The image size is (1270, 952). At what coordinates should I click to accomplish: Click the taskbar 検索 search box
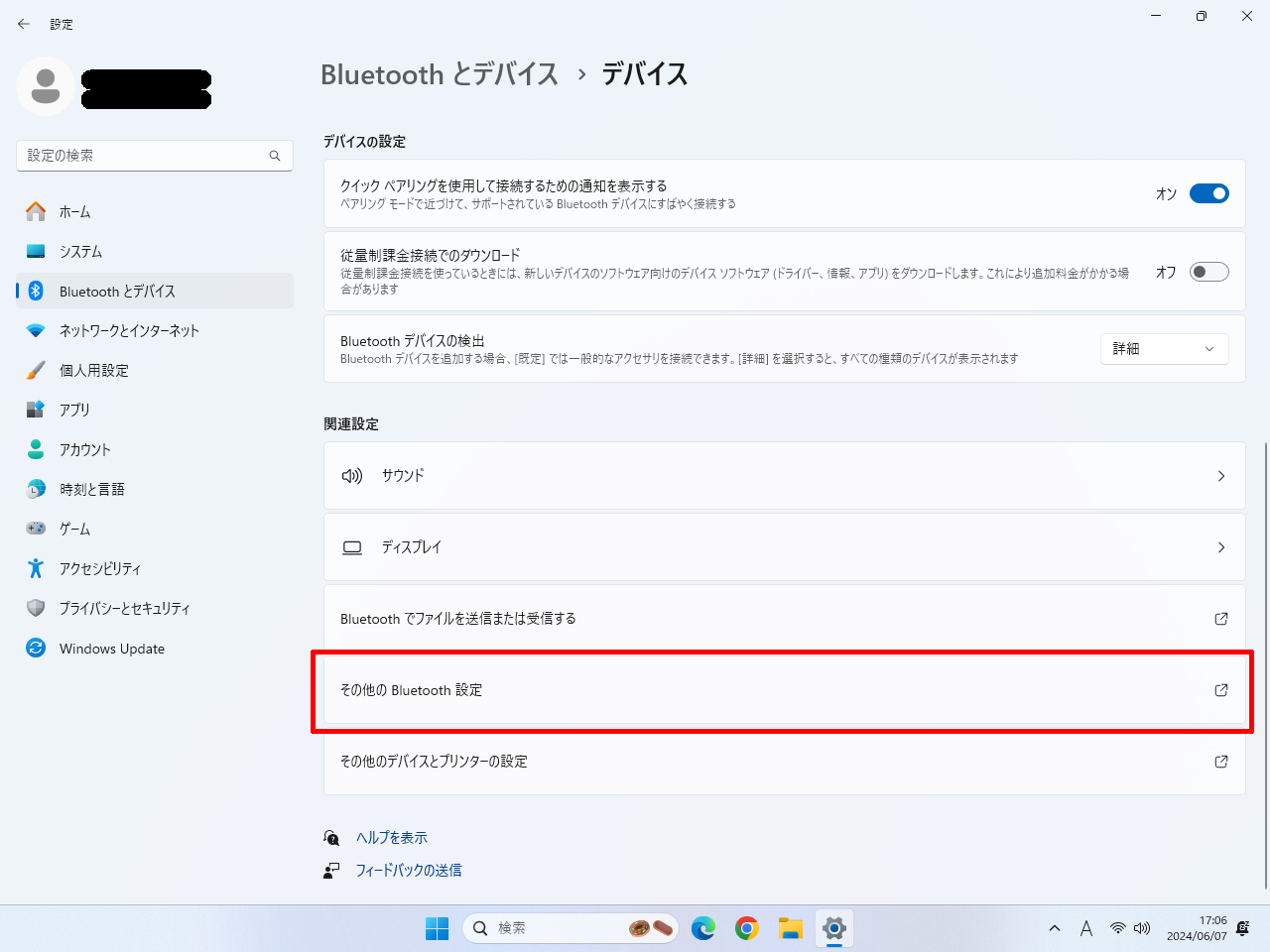point(571,928)
